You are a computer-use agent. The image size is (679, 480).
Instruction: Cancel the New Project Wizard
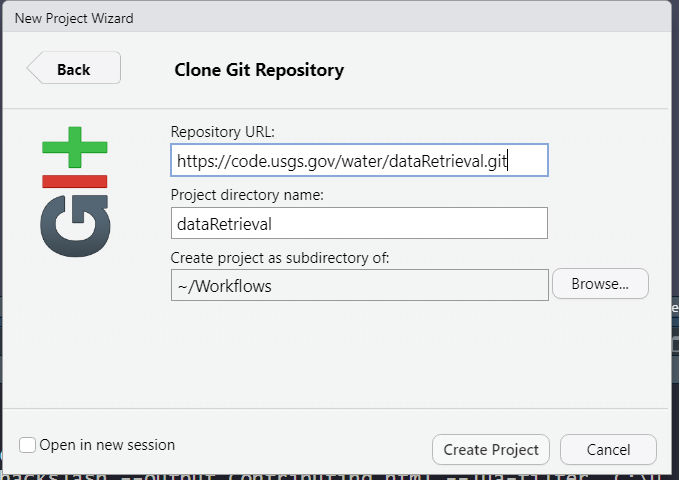[x=608, y=450]
